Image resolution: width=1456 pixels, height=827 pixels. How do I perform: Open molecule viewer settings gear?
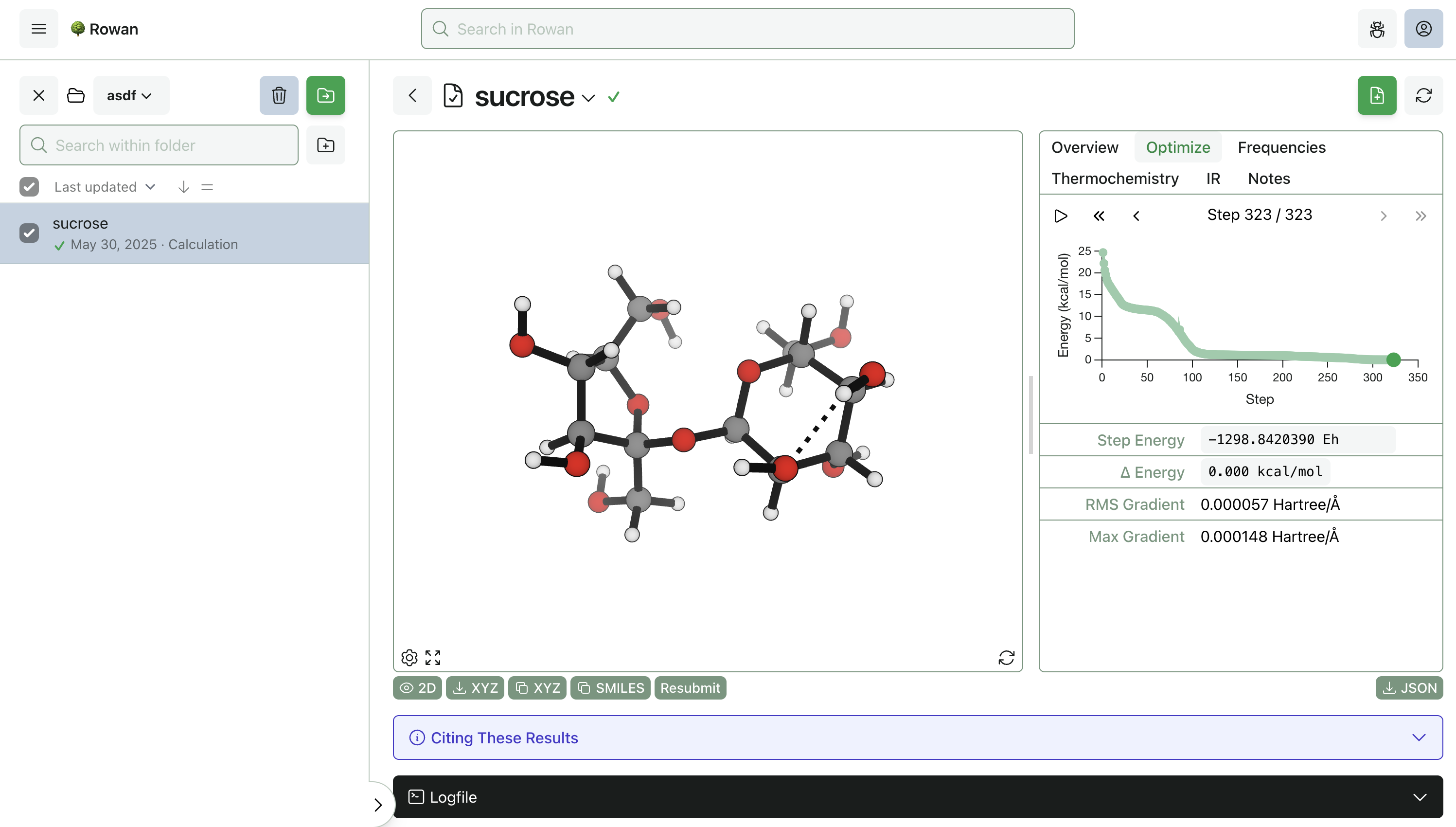(408, 658)
